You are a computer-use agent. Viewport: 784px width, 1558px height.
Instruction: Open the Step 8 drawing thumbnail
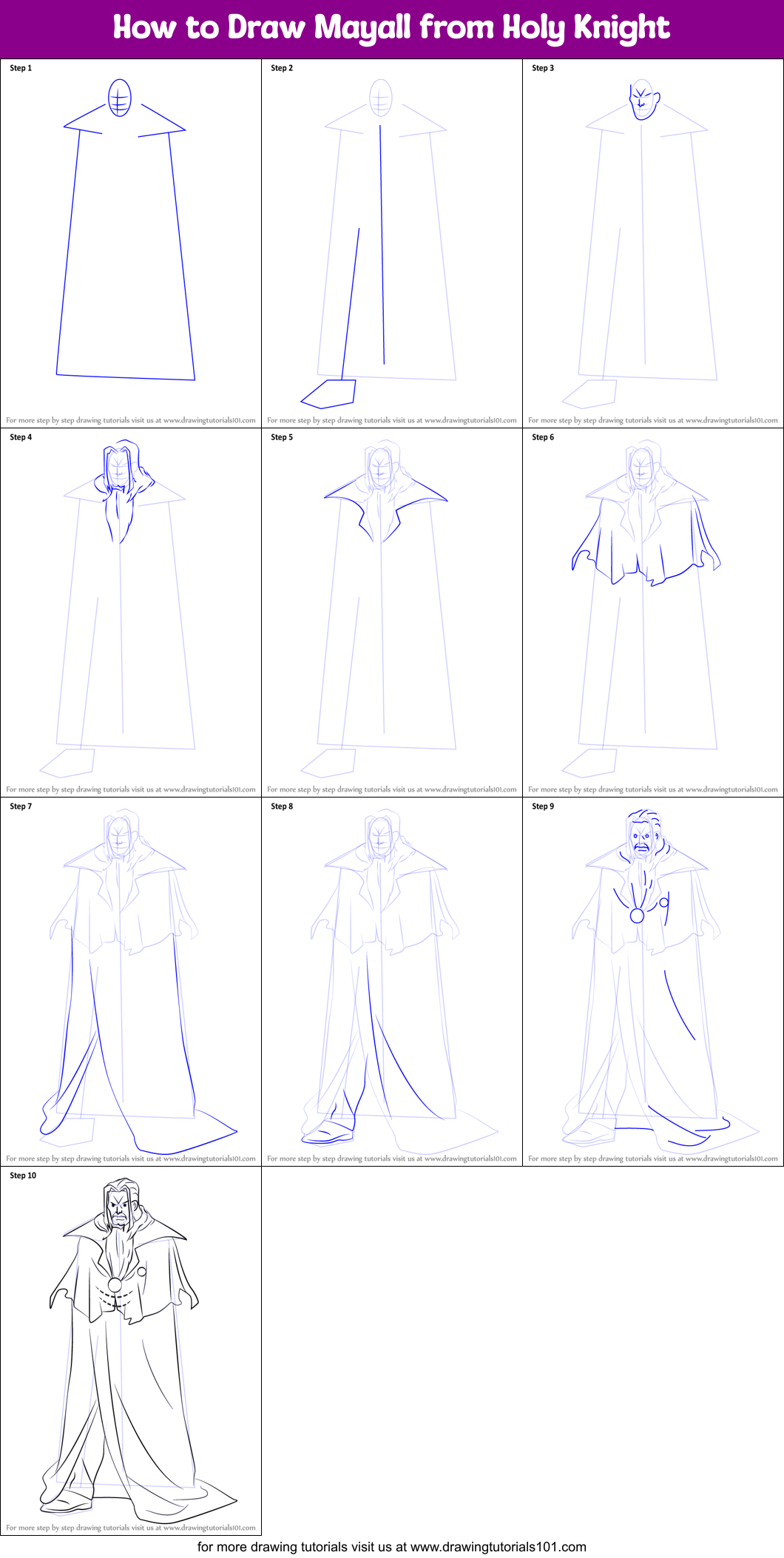pos(392,982)
